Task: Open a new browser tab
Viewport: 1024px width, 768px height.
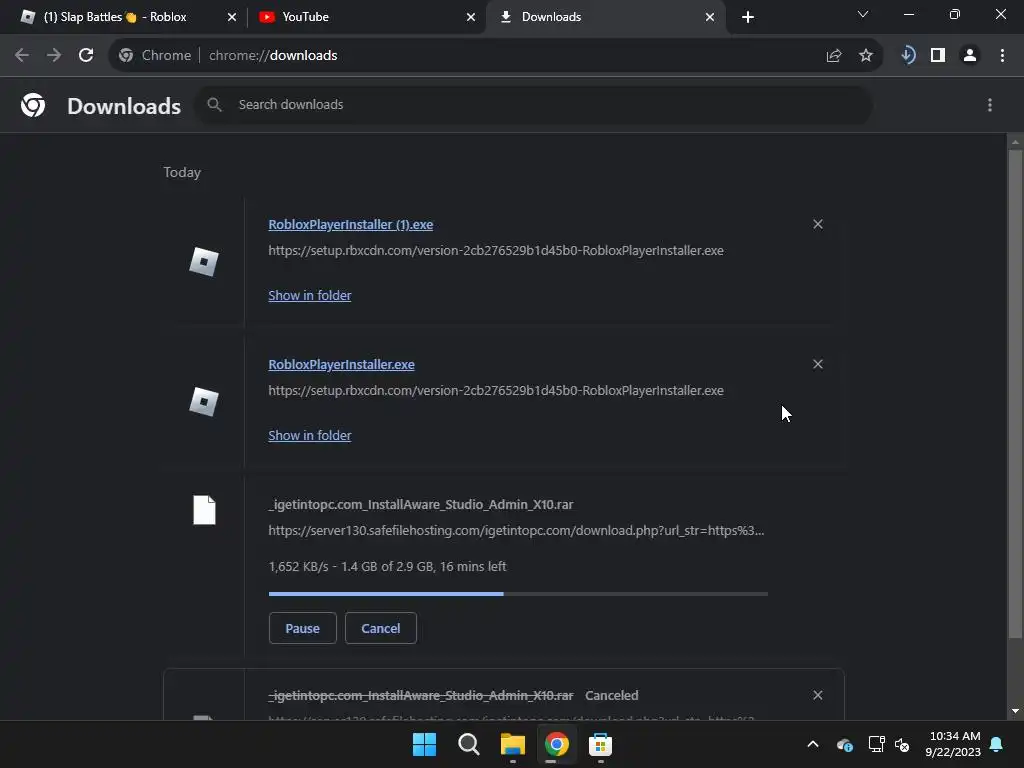Action: pyautogui.click(x=748, y=17)
